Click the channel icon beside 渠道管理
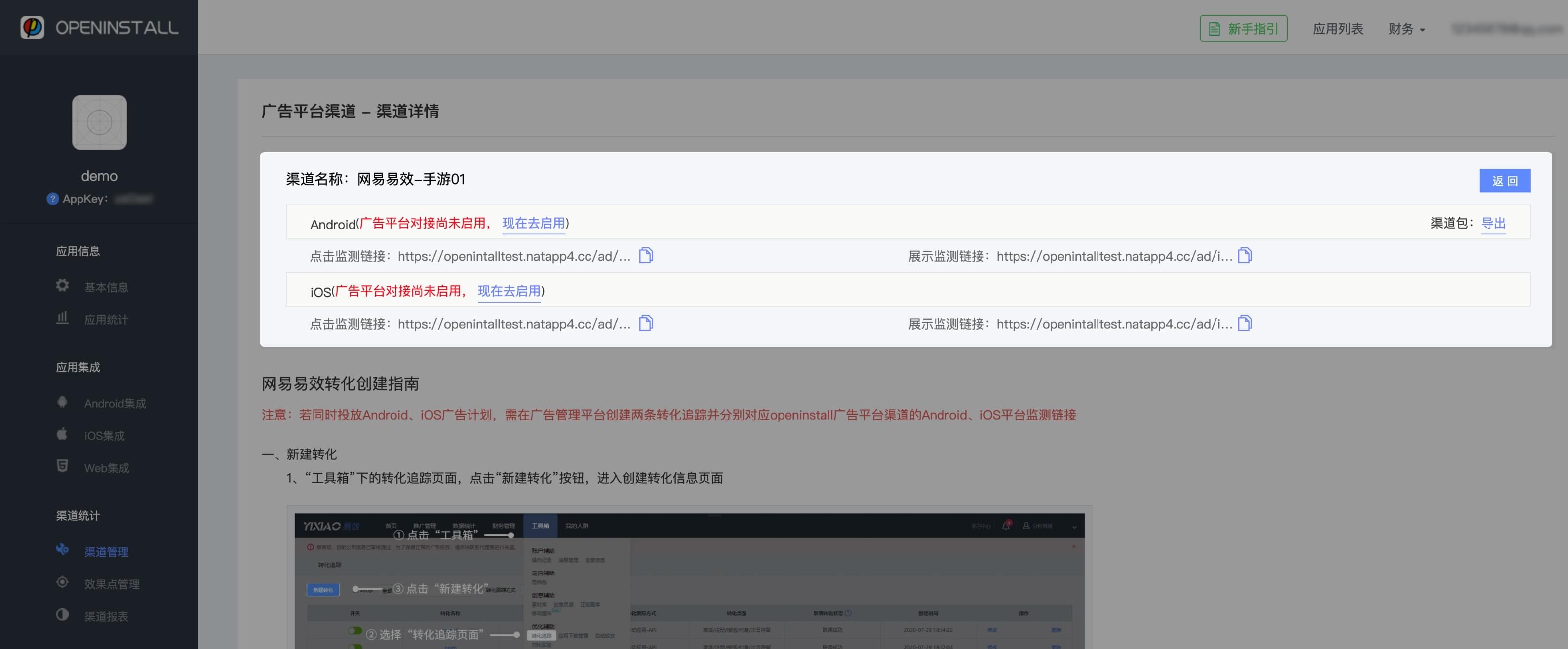This screenshot has height=649, width=1568. 62,549
